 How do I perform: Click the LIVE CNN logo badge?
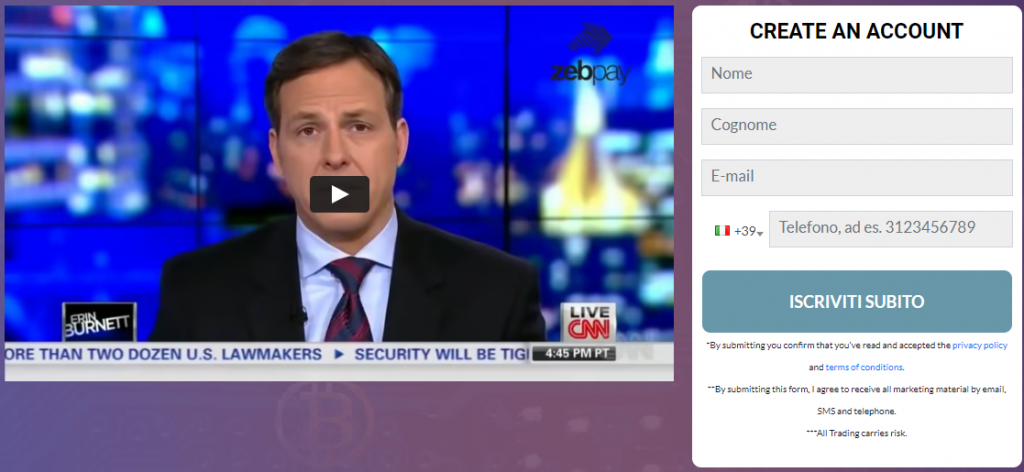[x=588, y=322]
